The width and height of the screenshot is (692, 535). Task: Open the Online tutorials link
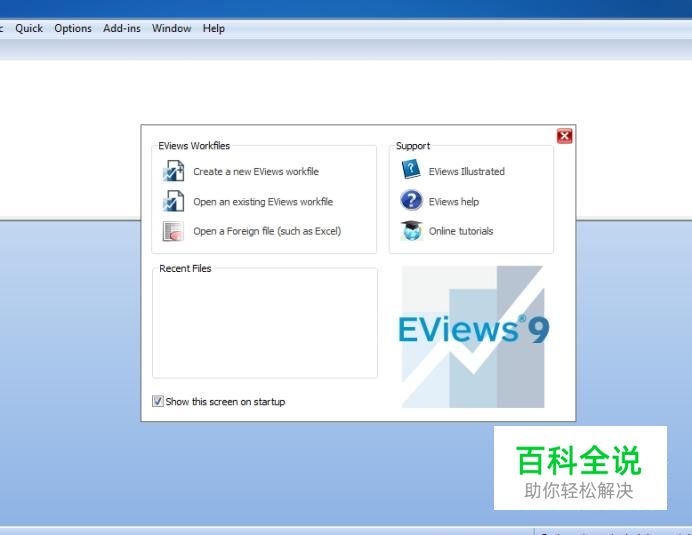tap(461, 231)
